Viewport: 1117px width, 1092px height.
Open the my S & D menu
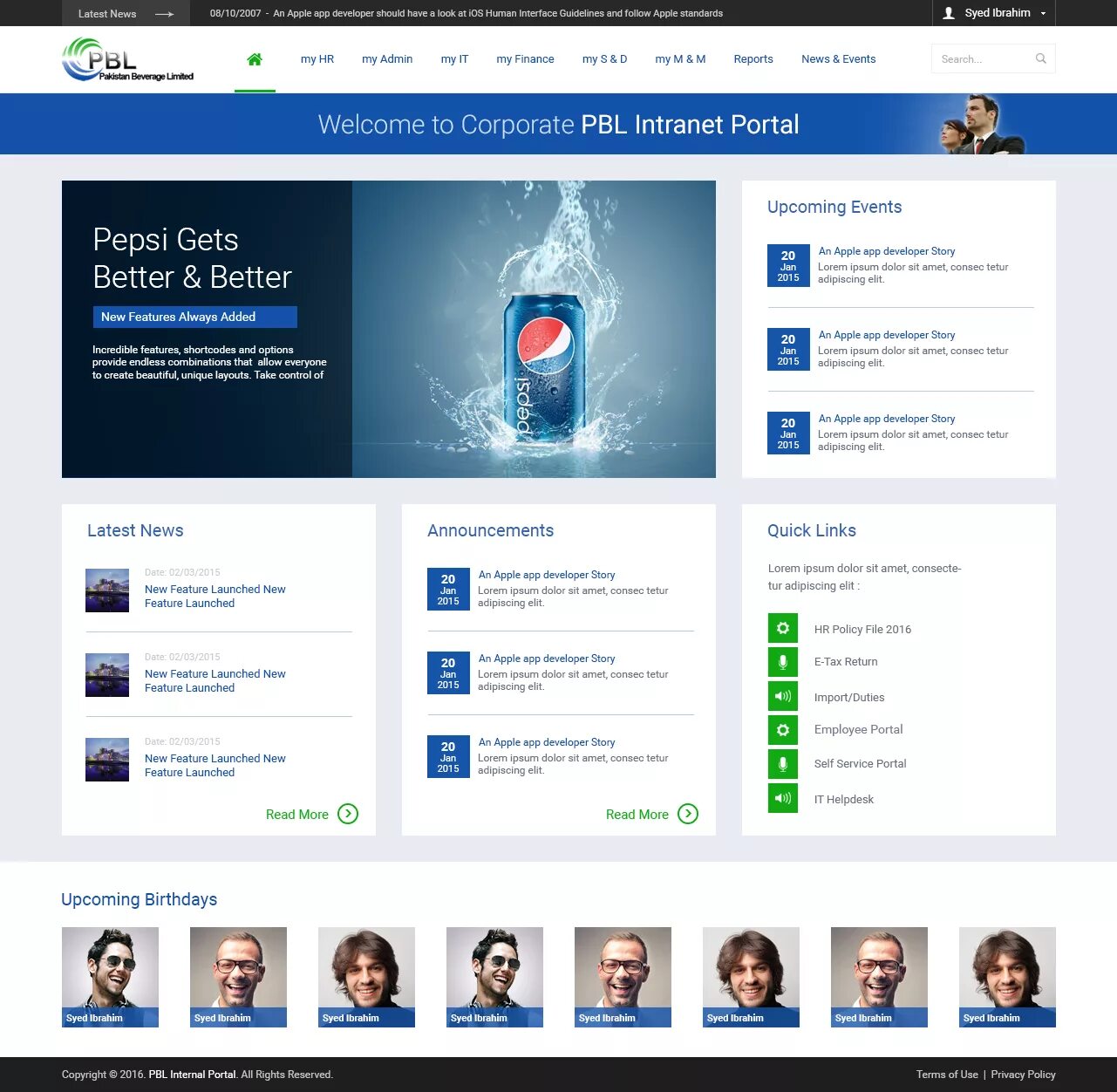(x=604, y=59)
